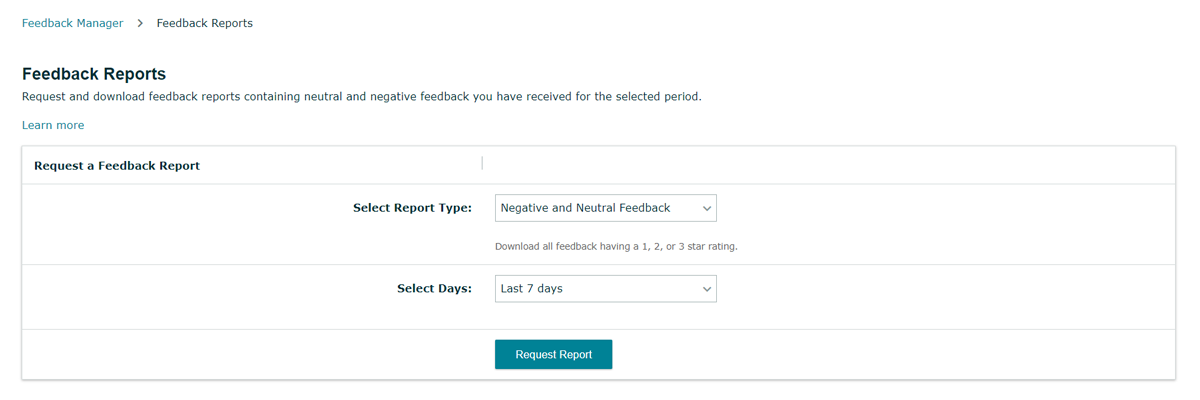Click the Request a Feedback Report header
1200x400 pixels.
click(117, 166)
